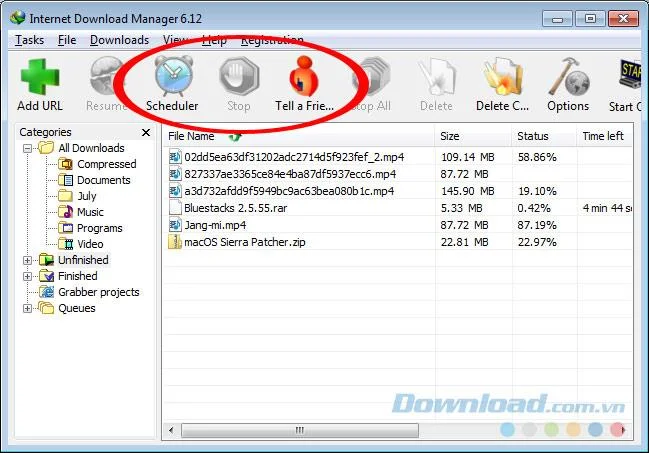This screenshot has height=453, width=649.
Task: Click the Stop All toolbar icon
Action: point(371,76)
